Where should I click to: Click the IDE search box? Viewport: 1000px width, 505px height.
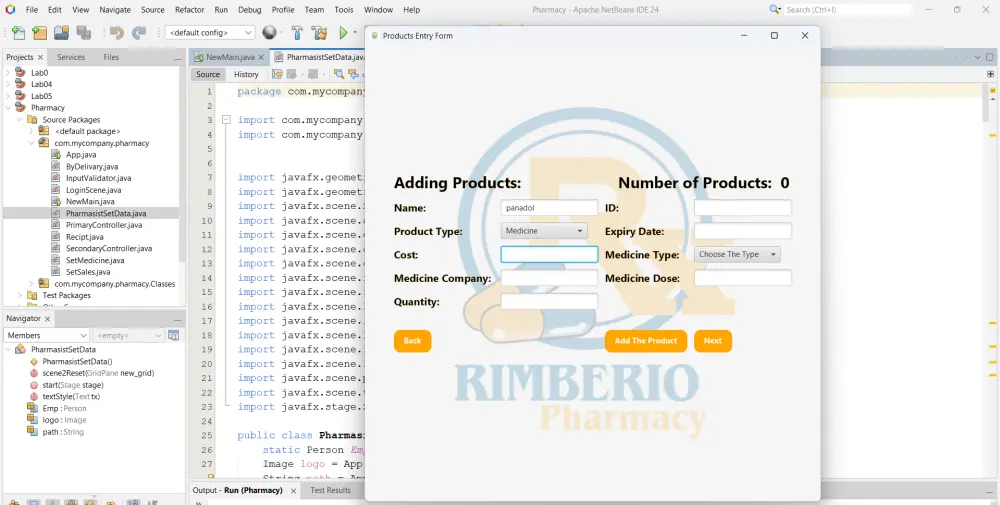click(847, 10)
